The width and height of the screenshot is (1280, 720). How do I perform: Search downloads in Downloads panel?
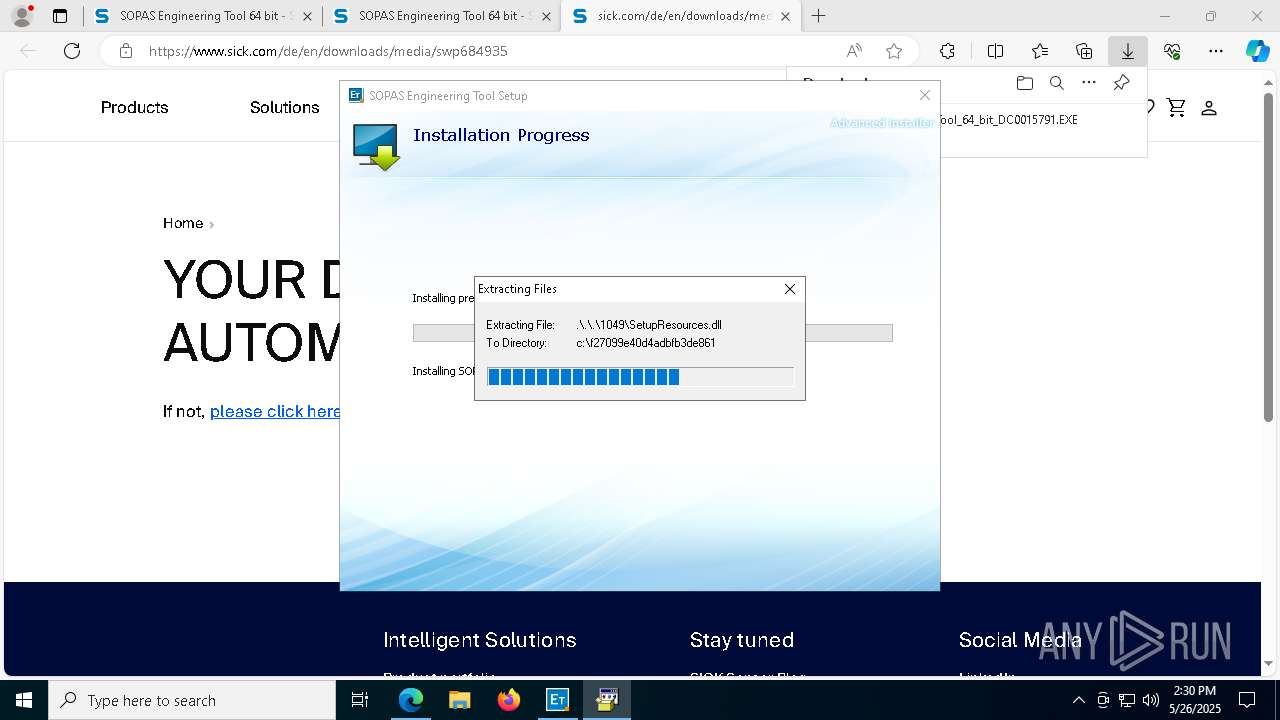pyautogui.click(x=1056, y=83)
